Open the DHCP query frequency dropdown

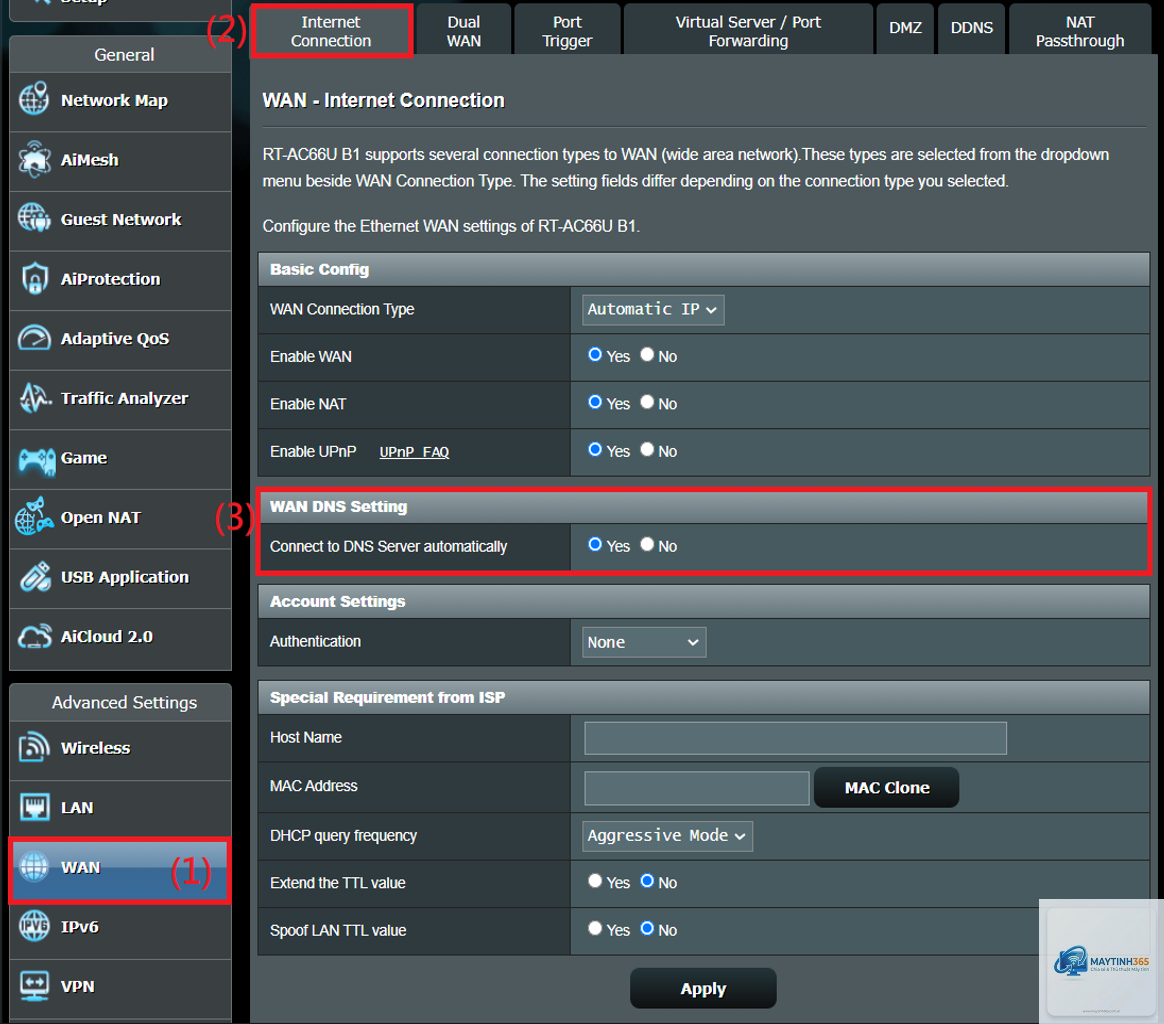pos(667,836)
